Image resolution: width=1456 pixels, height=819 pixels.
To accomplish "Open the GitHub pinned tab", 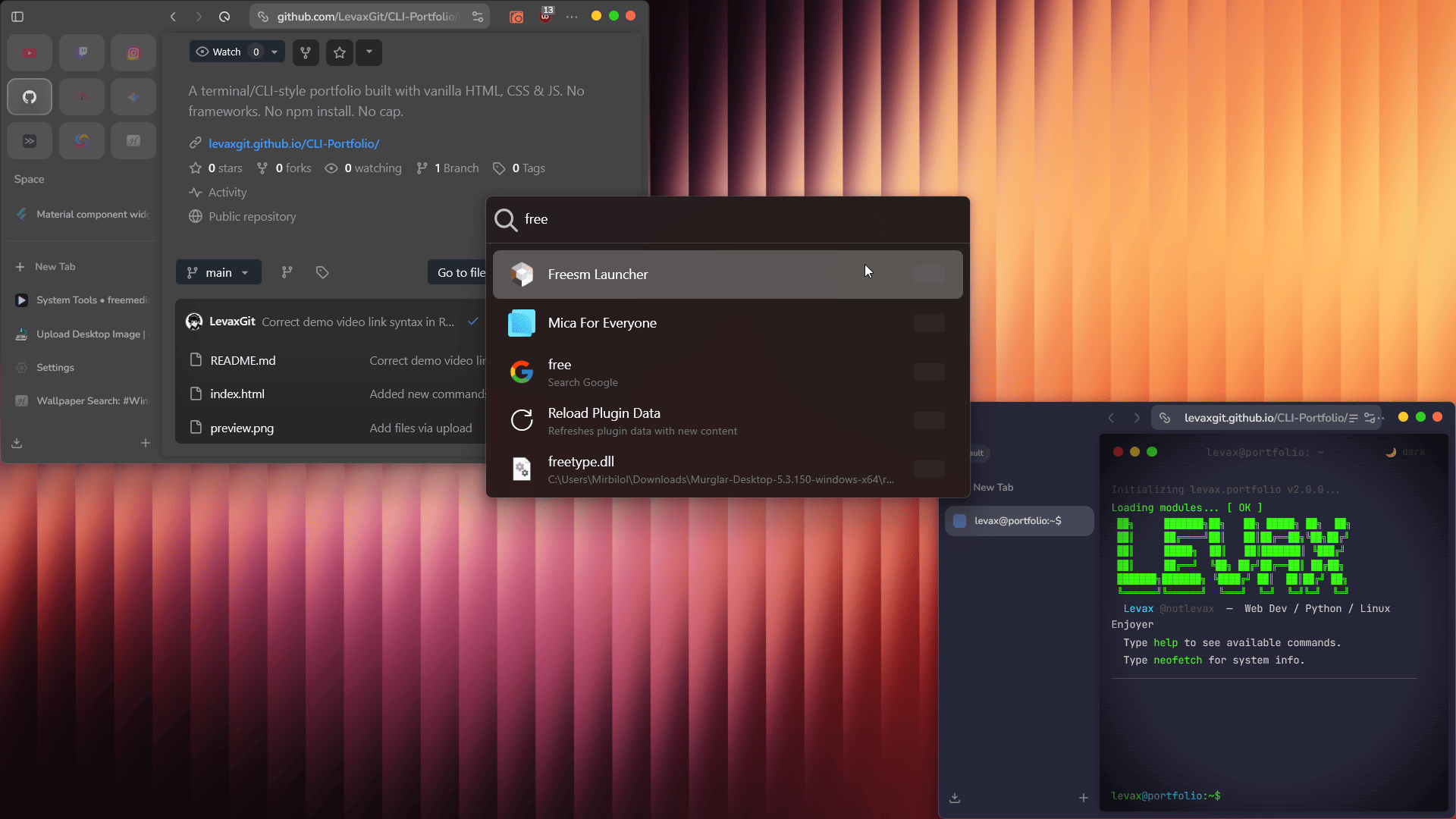I will pos(30,97).
